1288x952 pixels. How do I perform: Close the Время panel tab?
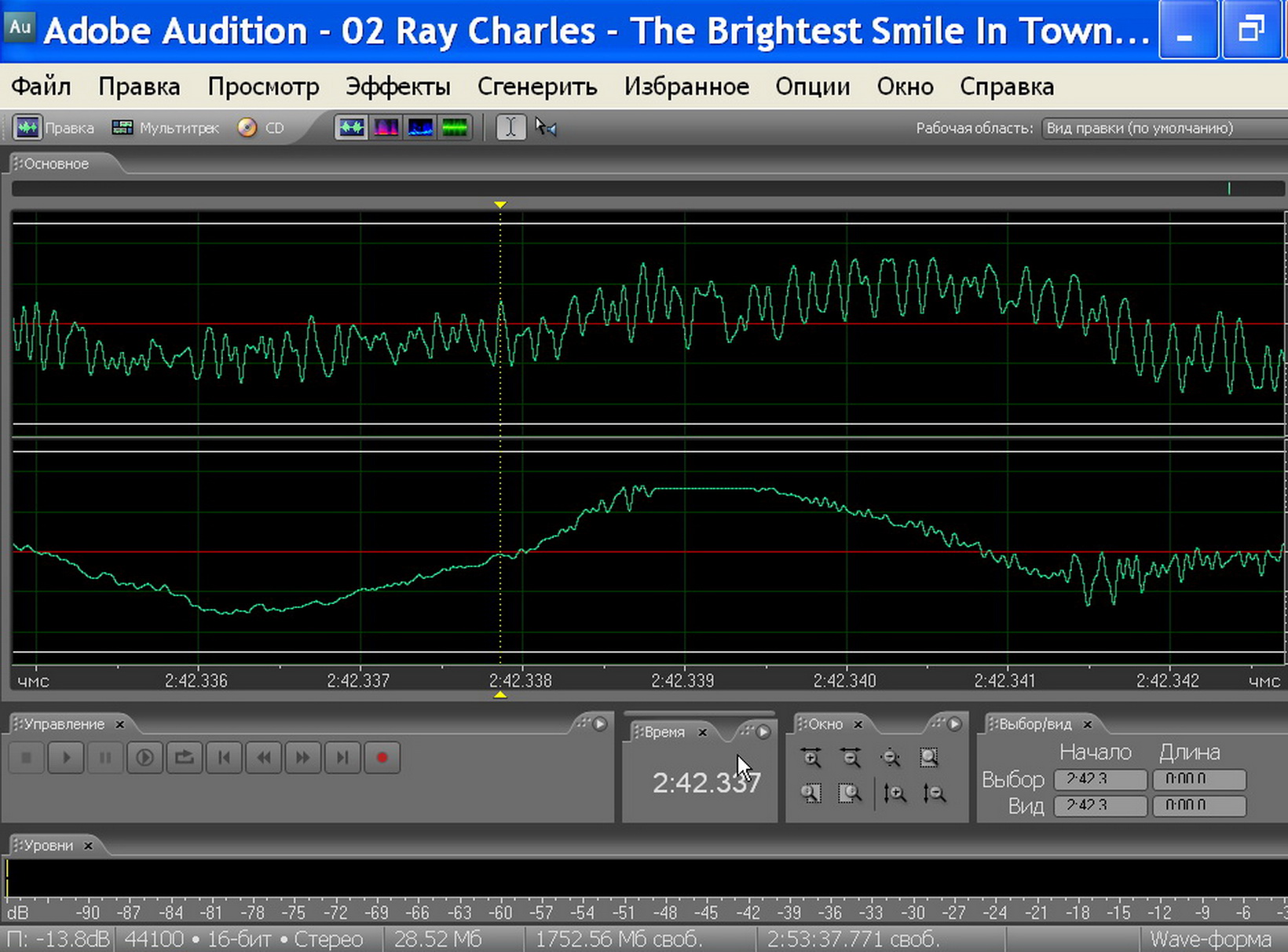(702, 732)
